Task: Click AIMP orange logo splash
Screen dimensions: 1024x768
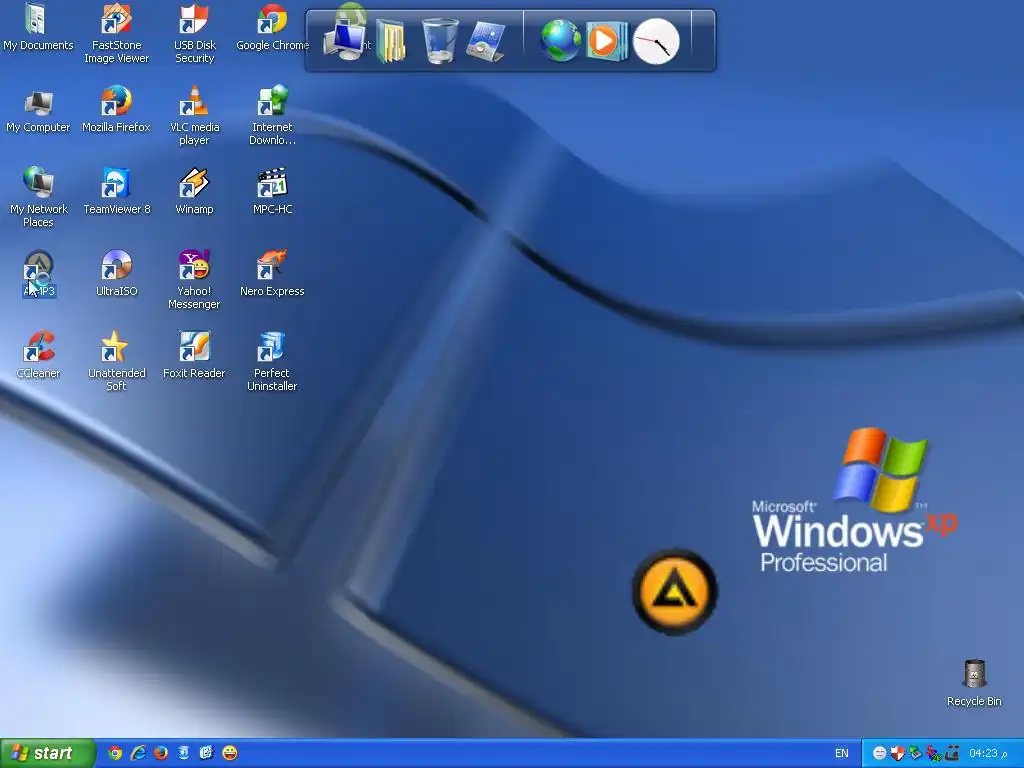Action: click(675, 592)
